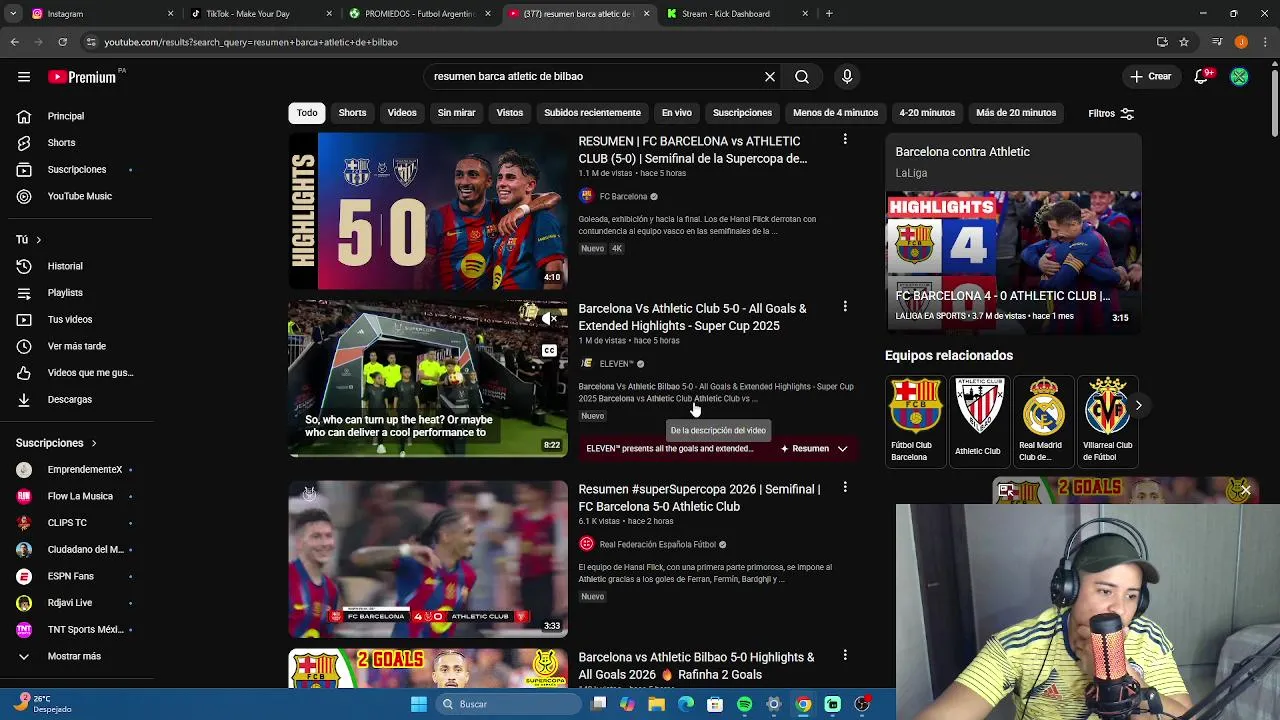Open Windows Start menu on taskbar
The image size is (1280, 720).
pos(419,704)
